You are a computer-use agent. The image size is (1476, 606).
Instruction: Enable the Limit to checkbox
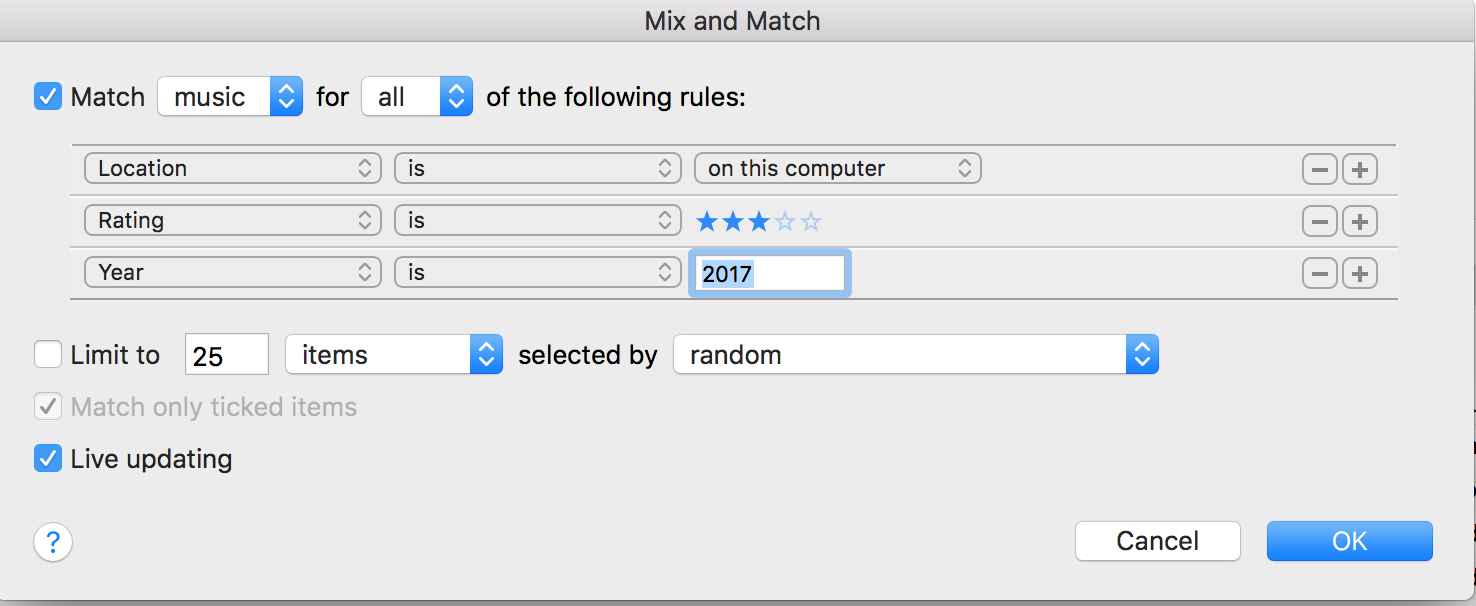48,355
